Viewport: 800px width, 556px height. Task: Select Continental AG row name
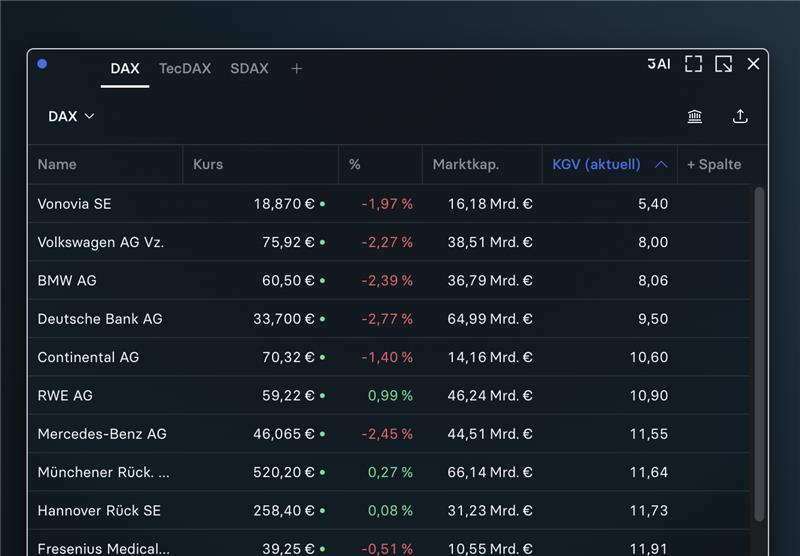click(88, 357)
